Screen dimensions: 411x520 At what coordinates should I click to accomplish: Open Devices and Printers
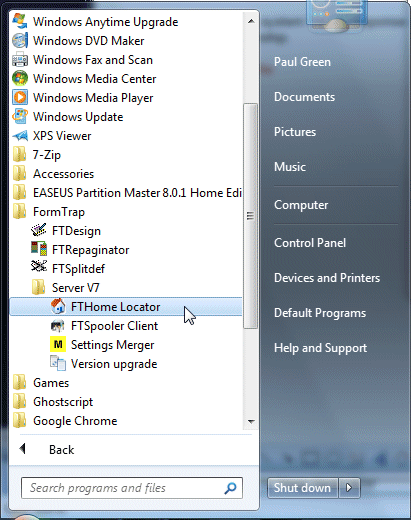click(327, 278)
